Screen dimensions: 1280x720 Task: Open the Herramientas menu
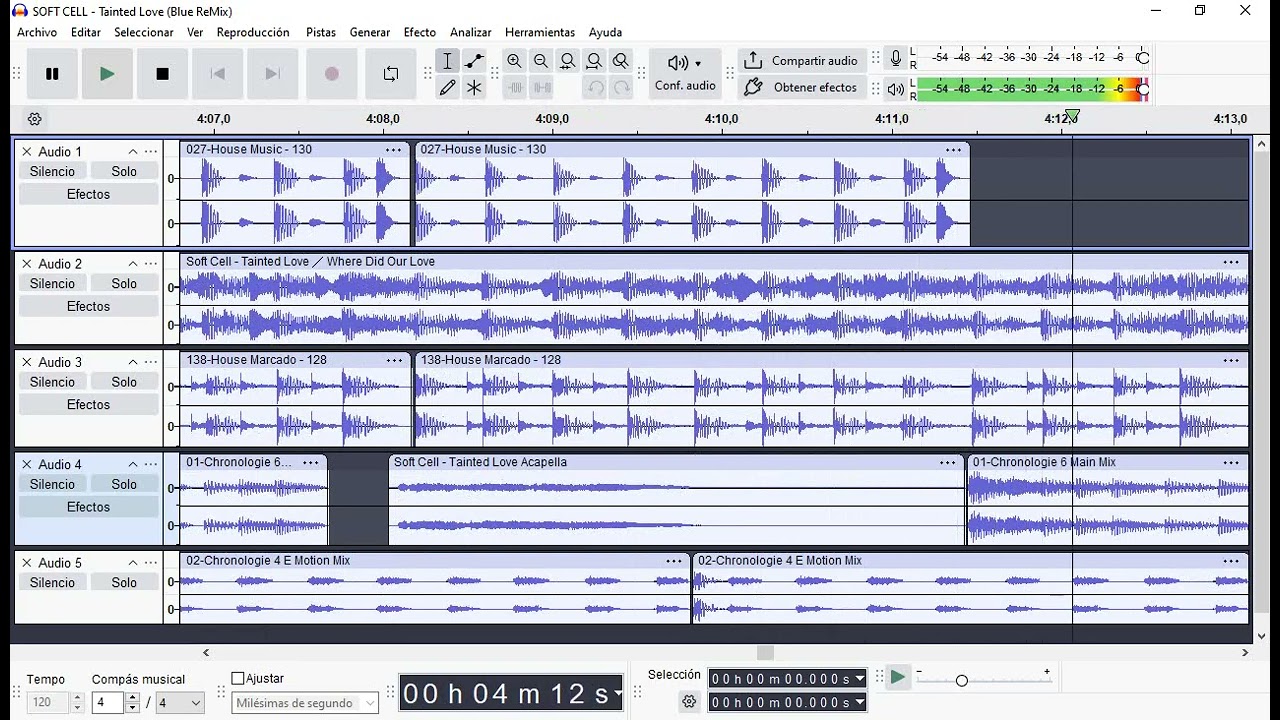tap(540, 32)
